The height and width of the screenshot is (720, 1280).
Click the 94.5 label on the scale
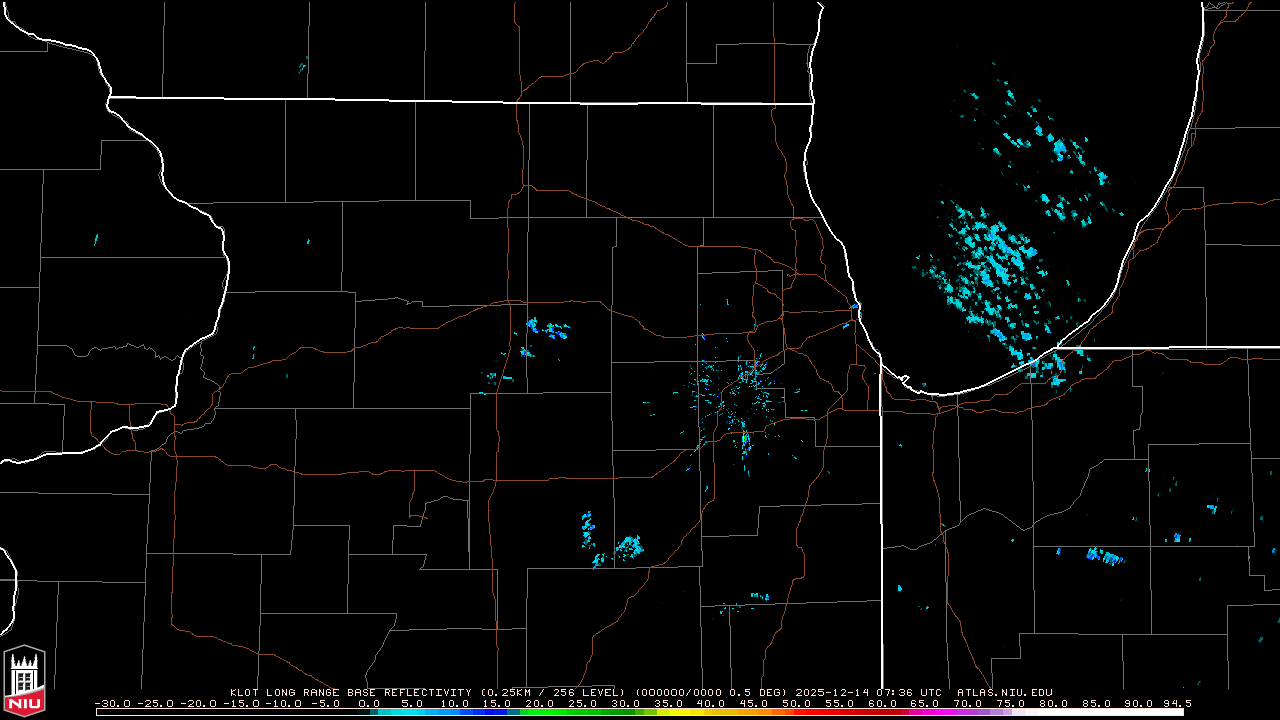point(1176,703)
